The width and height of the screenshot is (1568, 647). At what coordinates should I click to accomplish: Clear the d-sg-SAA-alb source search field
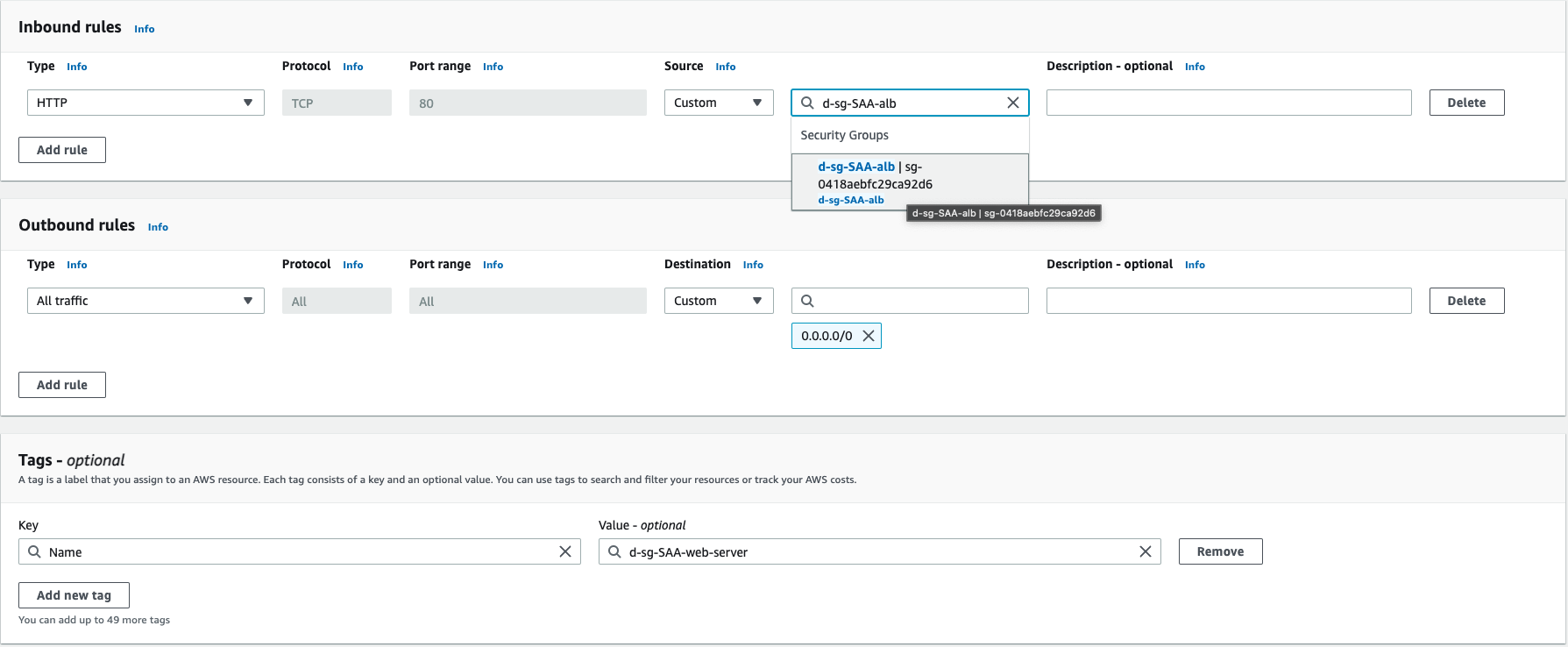pos(1012,103)
